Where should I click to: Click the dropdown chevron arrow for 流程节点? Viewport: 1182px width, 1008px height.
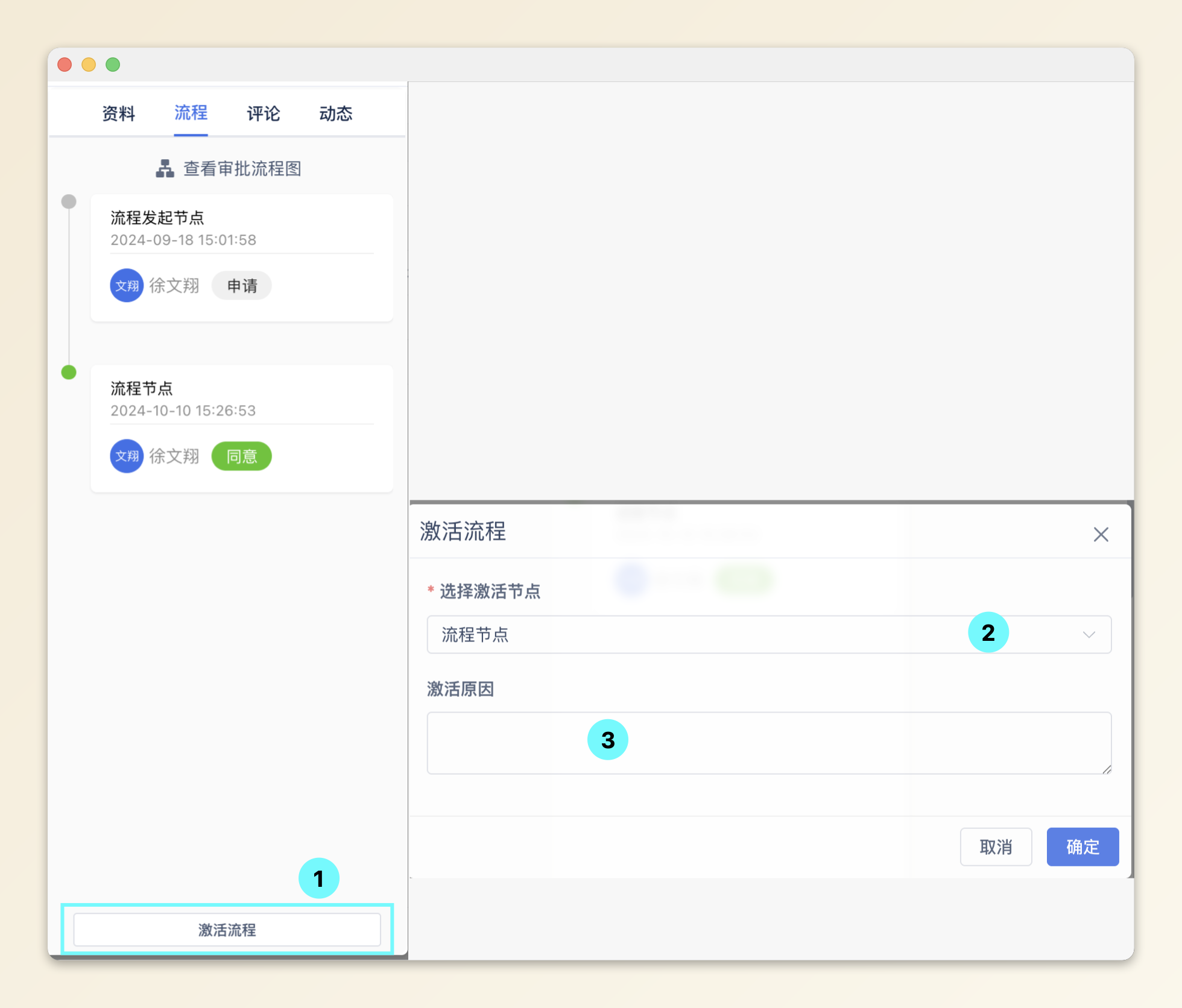[x=1089, y=634]
